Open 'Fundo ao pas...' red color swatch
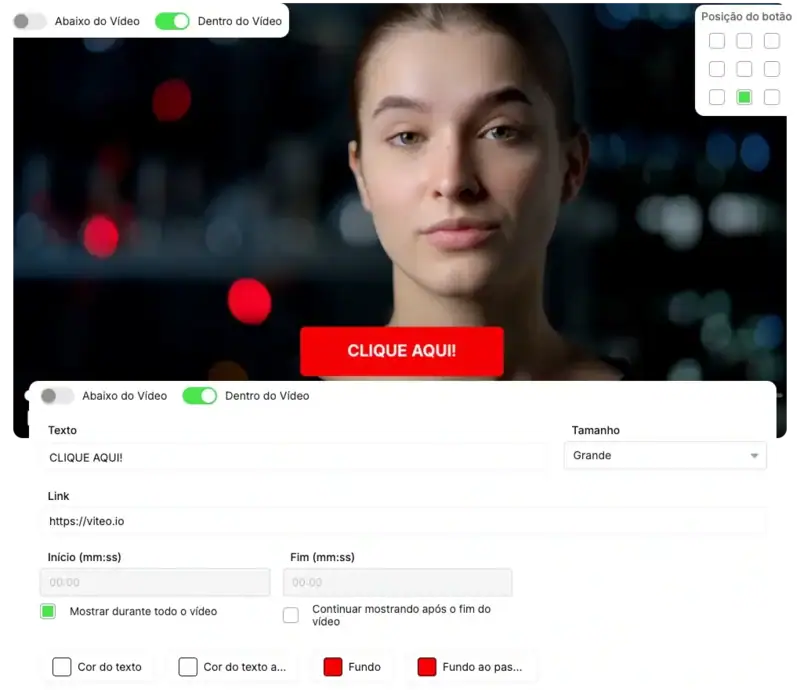 coord(427,667)
